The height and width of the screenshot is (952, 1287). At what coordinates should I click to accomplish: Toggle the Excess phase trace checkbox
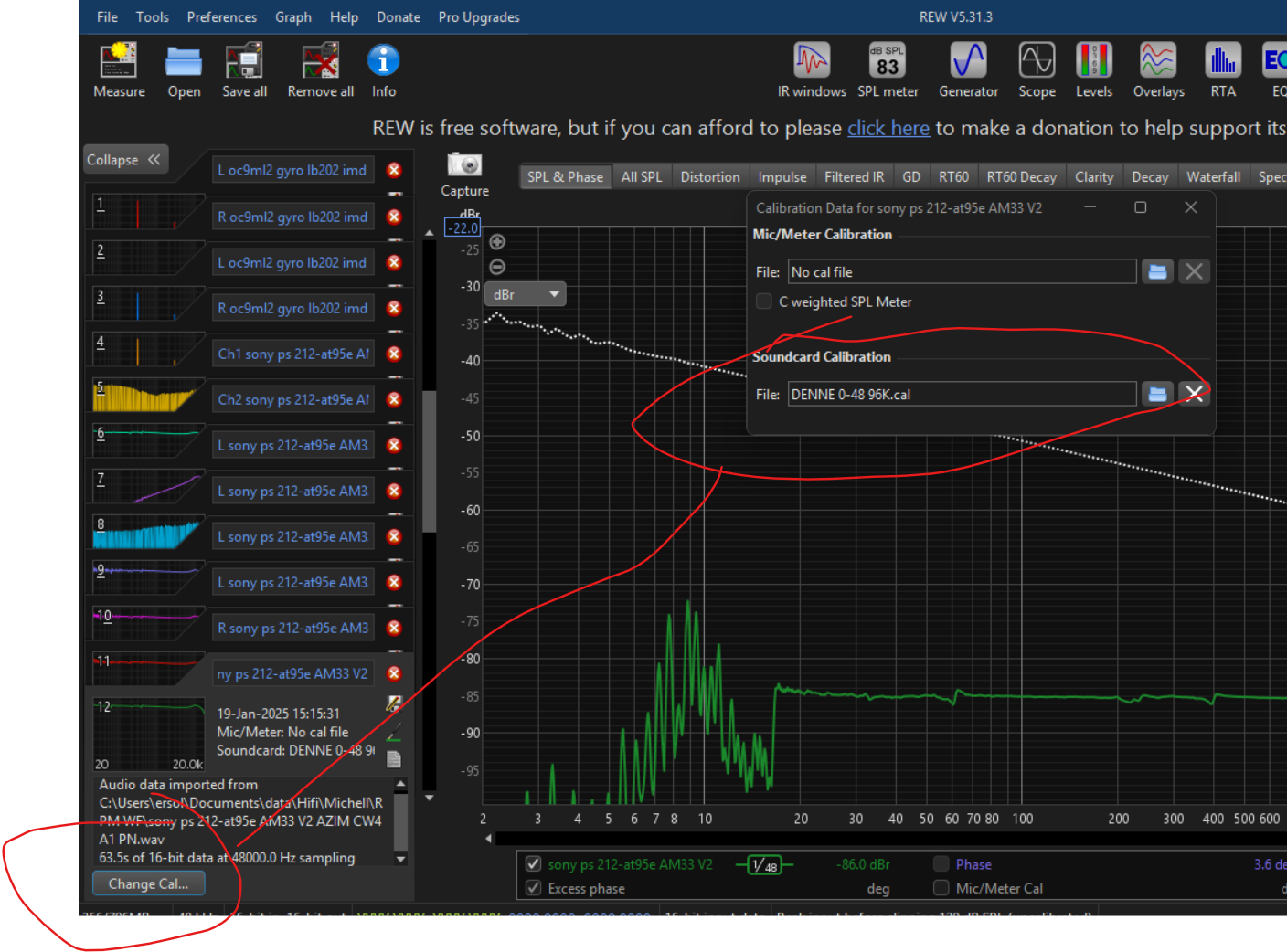click(534, 888)
